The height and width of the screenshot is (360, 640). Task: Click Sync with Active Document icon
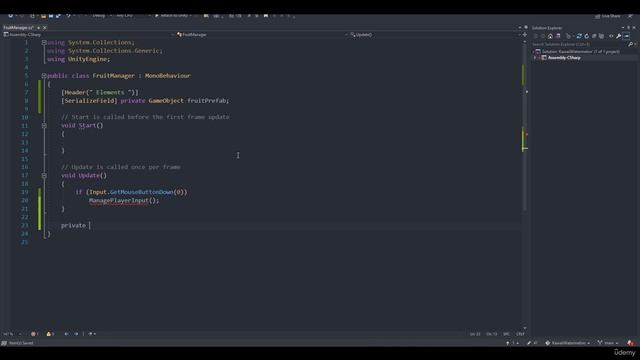(x=579, y=36)
